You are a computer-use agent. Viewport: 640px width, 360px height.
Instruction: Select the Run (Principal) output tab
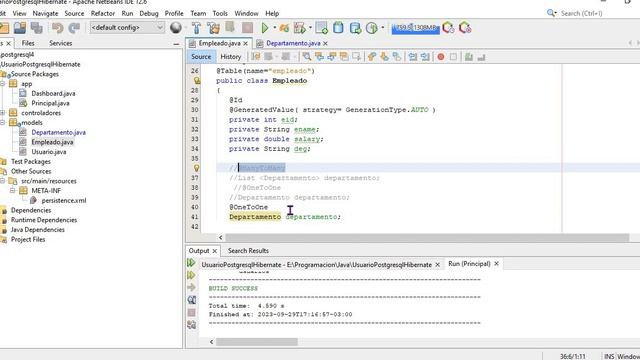469,264
